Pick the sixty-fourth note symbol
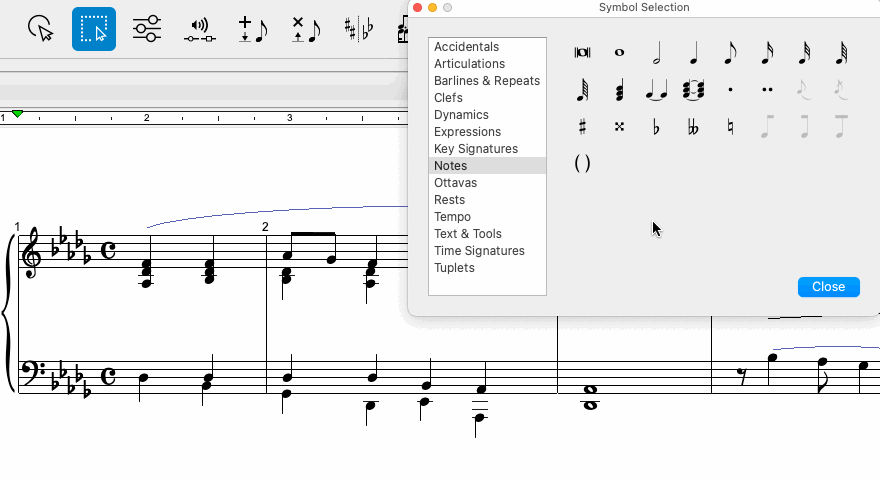The height and width of the screenshot is (480, 880). pos(841,53)
